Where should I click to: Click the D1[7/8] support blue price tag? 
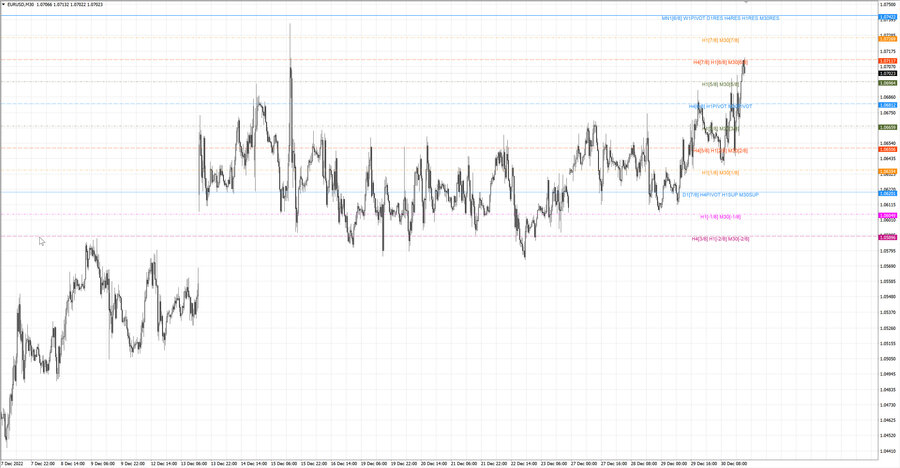888,194
